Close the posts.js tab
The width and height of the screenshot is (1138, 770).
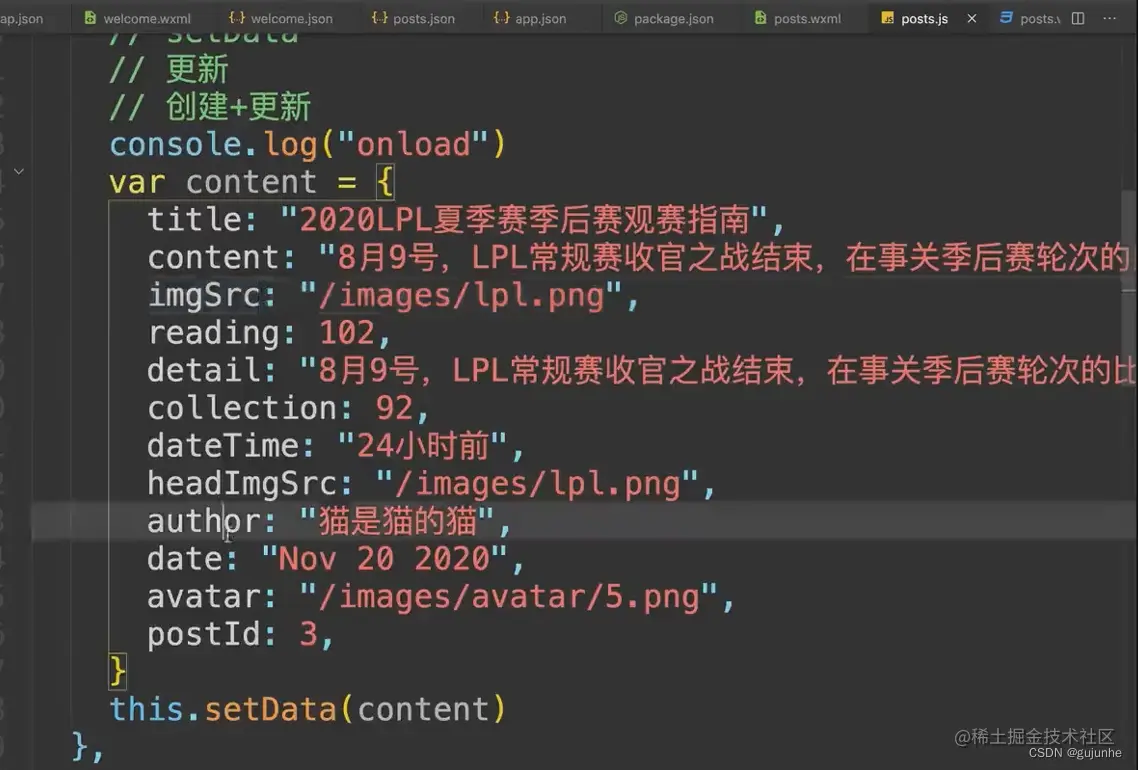coord(972,18)
